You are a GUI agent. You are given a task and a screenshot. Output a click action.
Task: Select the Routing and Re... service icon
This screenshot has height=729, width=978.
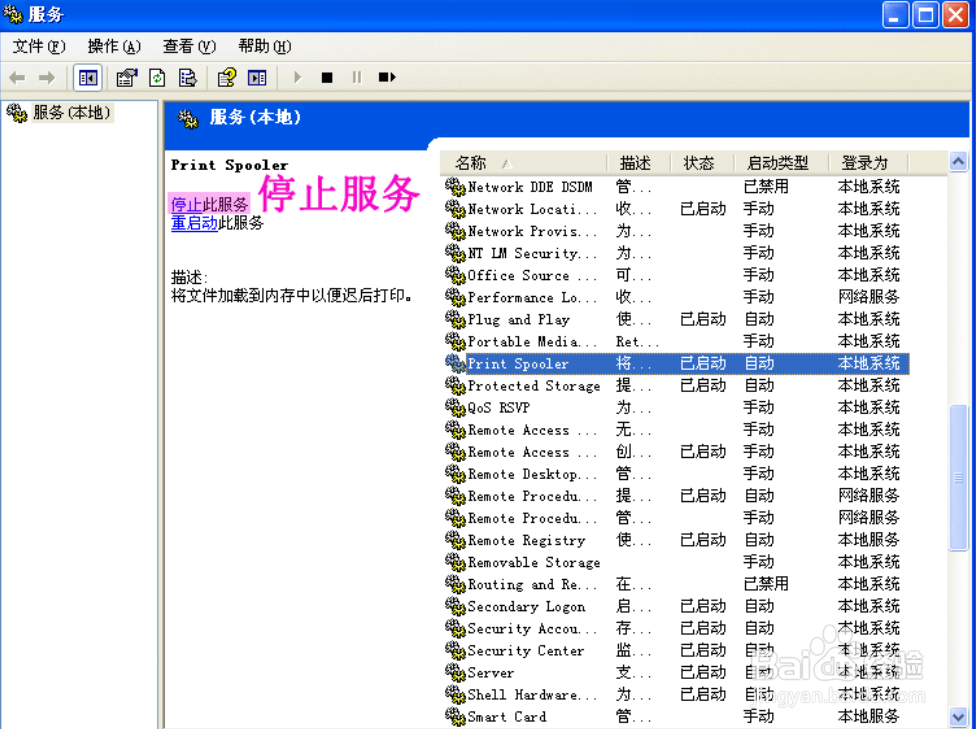point(455,584)
